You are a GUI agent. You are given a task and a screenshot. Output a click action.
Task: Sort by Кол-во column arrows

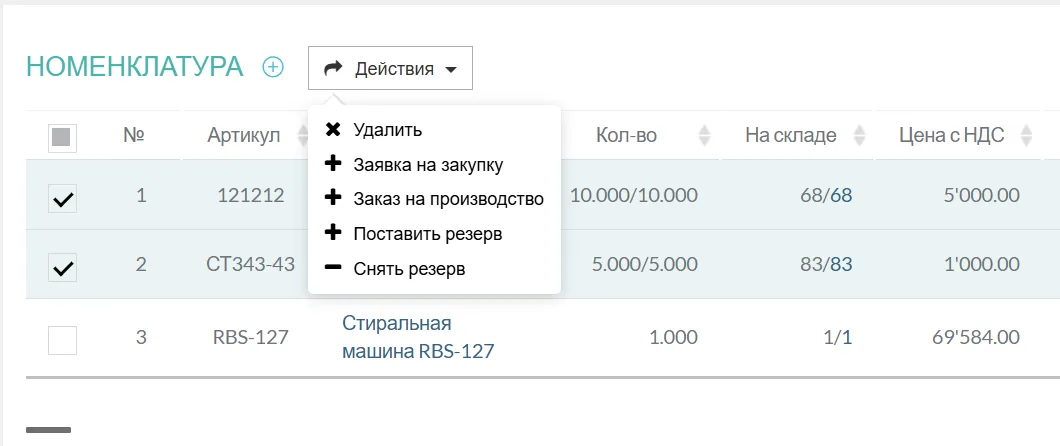704,135
